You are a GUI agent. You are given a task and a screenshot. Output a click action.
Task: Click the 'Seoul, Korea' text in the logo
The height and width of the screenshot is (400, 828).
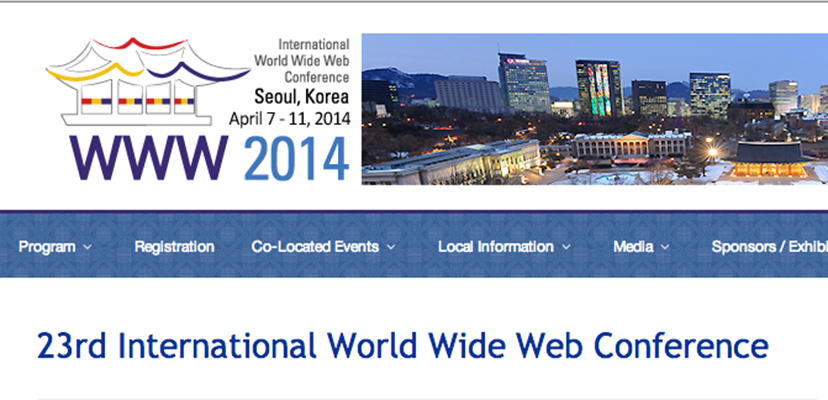coord(302,97)
